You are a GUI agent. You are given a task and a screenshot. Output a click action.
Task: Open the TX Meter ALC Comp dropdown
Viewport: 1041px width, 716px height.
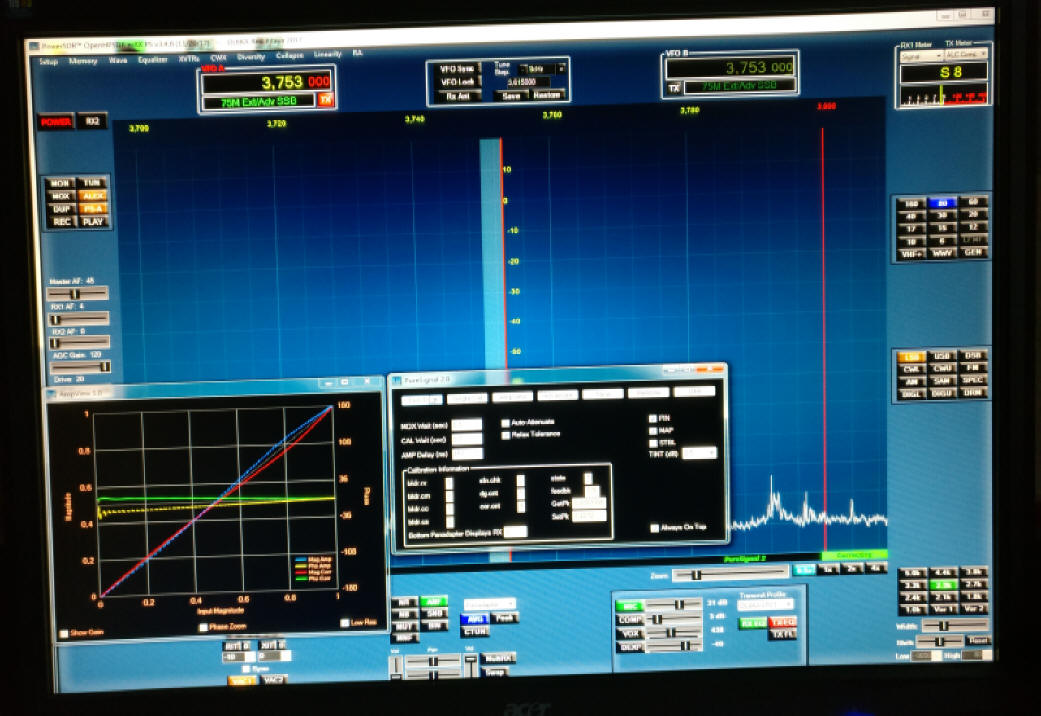[965, 54]
